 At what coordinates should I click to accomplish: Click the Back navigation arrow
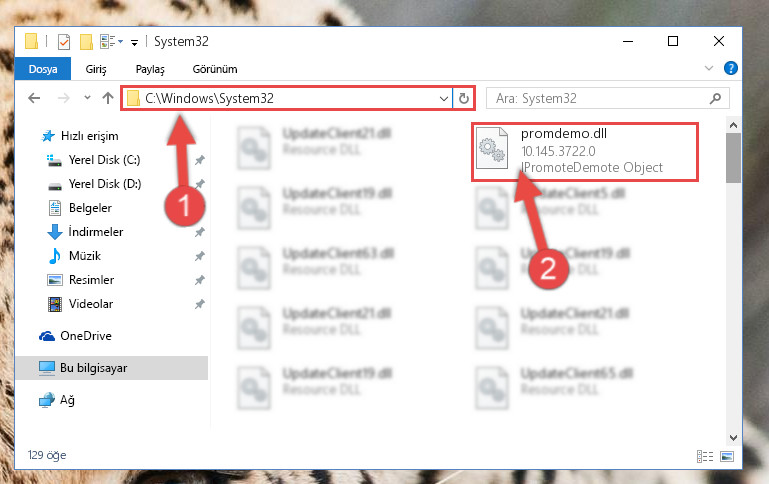[34, 98]
